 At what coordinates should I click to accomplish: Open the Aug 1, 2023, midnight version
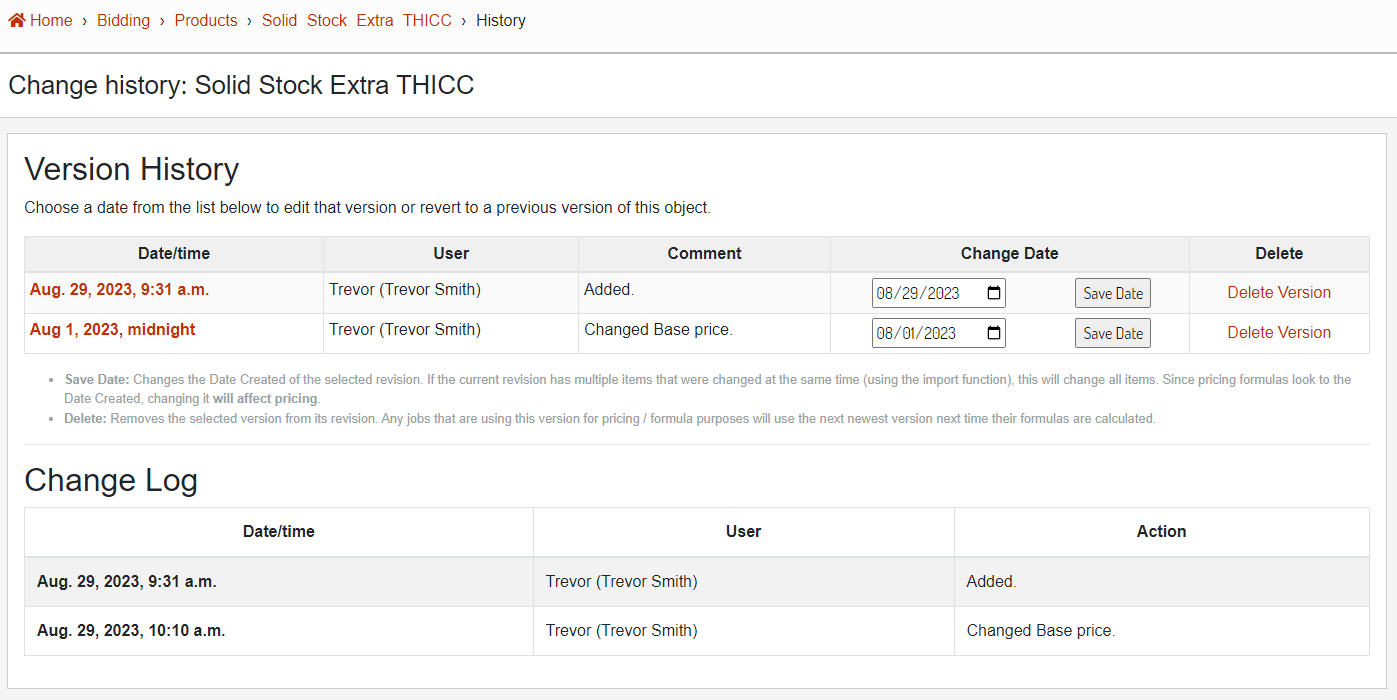112,330
